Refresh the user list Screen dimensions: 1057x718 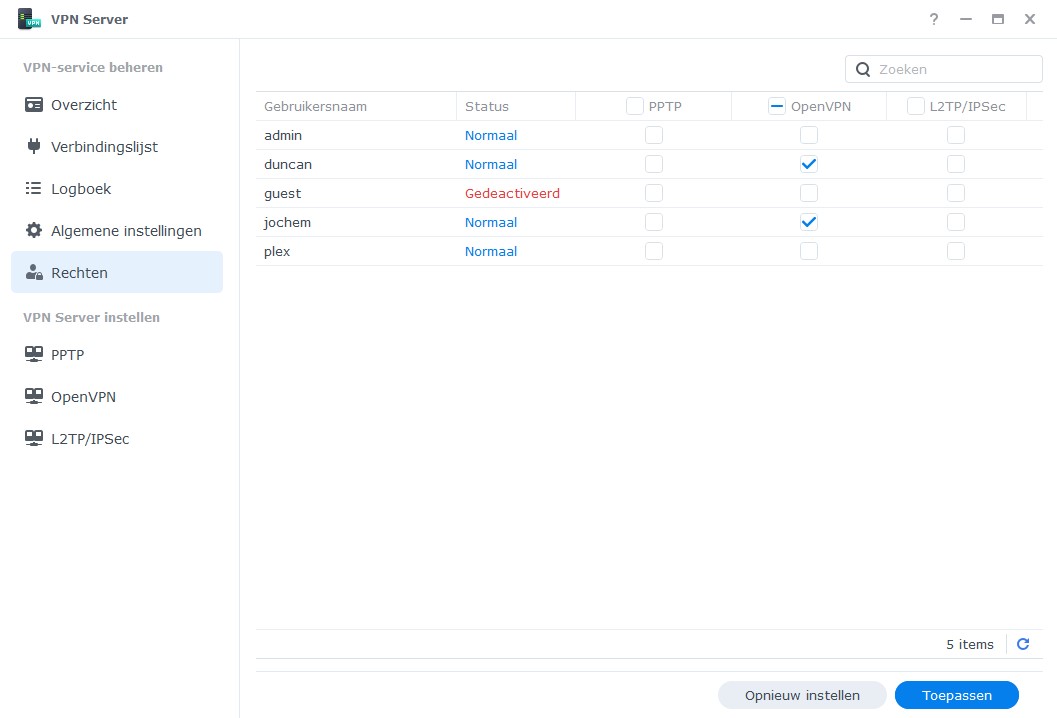click(x=1023, y=644)
